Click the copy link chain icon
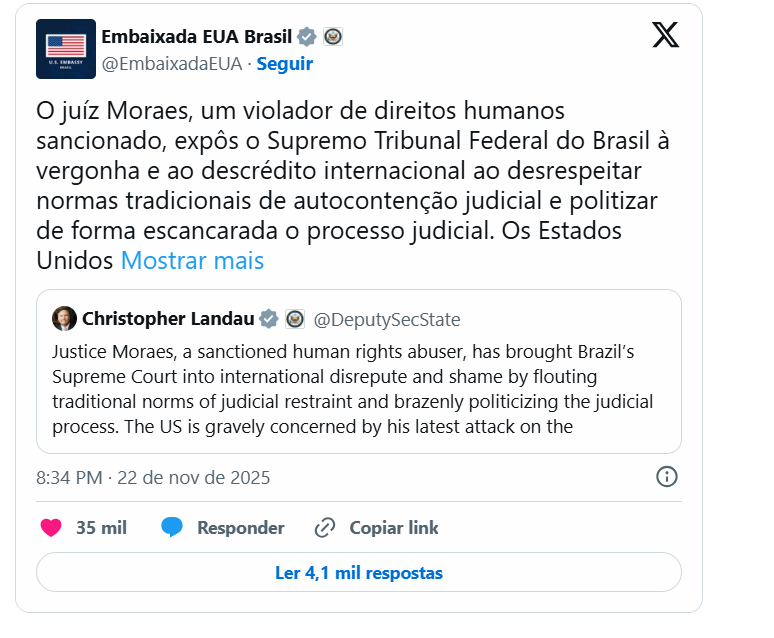 pos(324,528)
